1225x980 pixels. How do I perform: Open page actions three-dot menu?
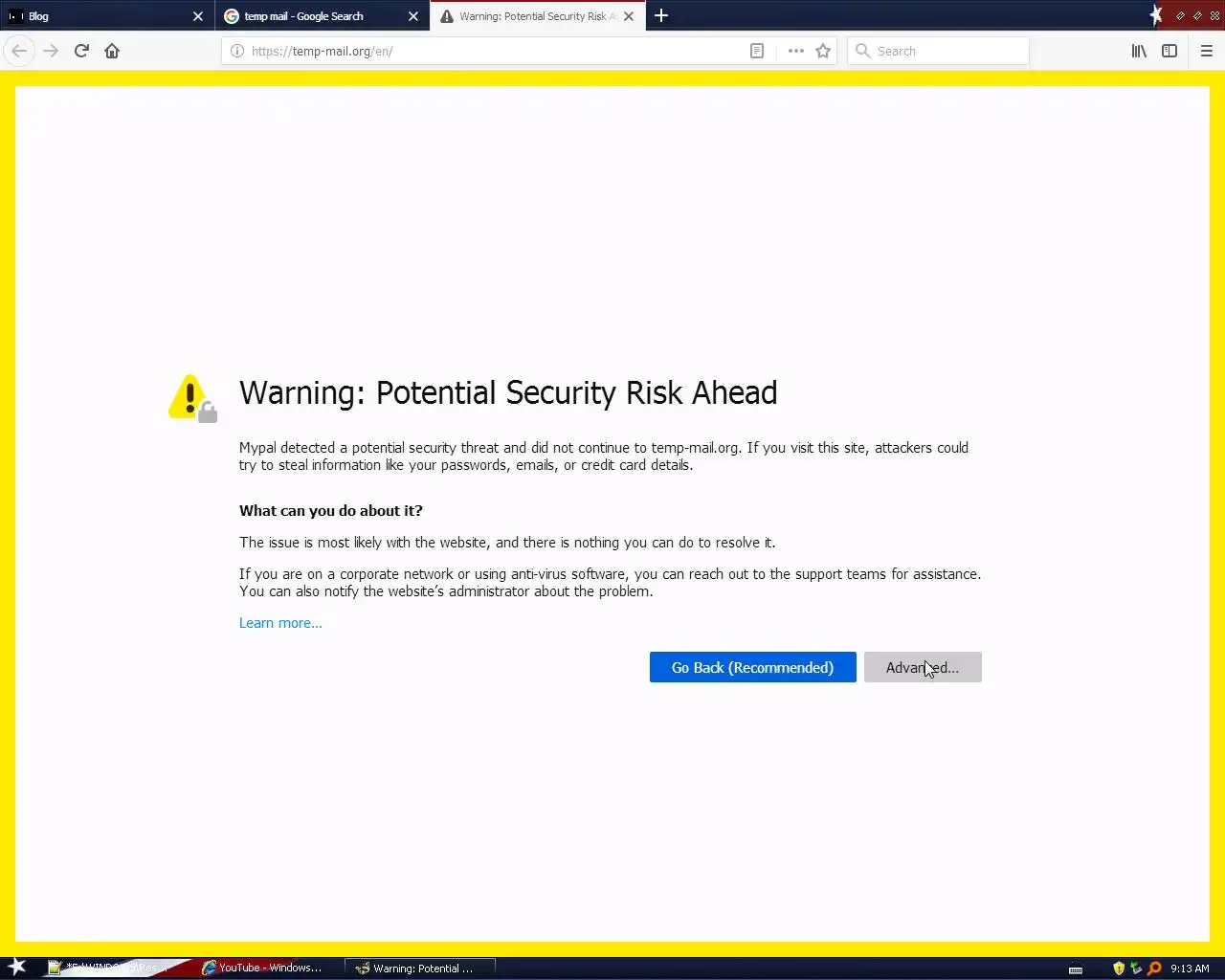tap(795, 51)
